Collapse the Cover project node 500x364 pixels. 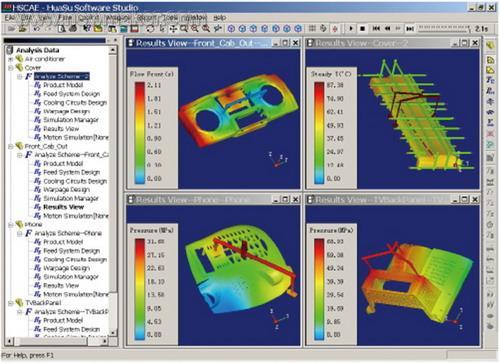point(11,68)
